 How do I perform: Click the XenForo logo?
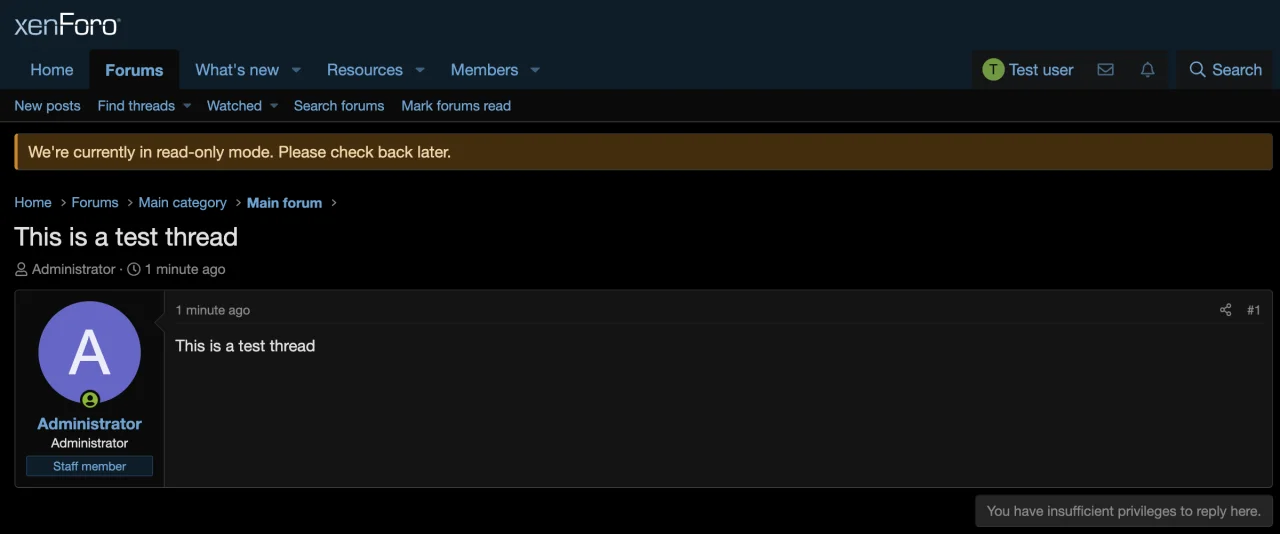[x=67, y=25]
